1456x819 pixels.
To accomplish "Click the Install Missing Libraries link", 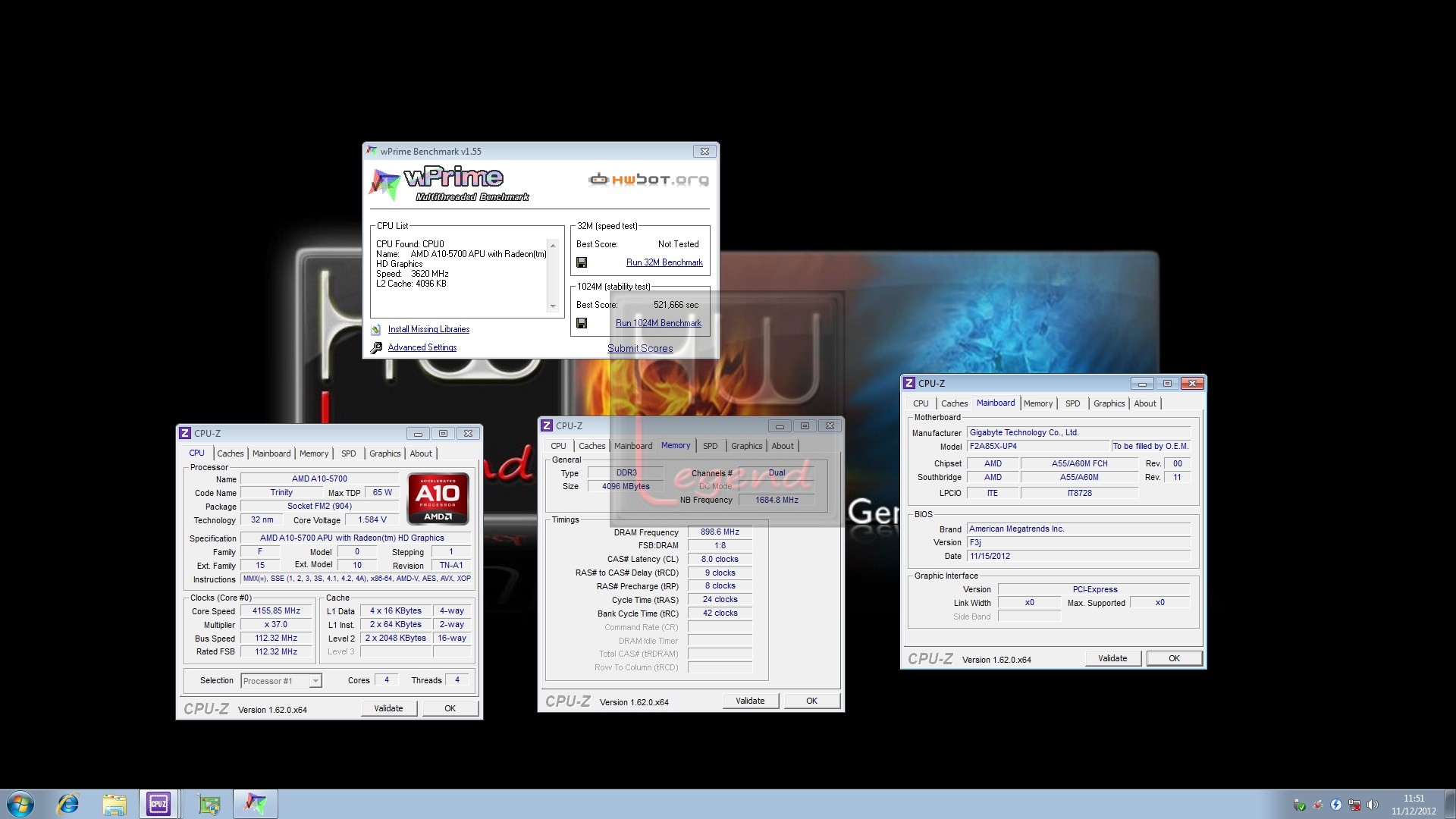I will click(428, 329).
